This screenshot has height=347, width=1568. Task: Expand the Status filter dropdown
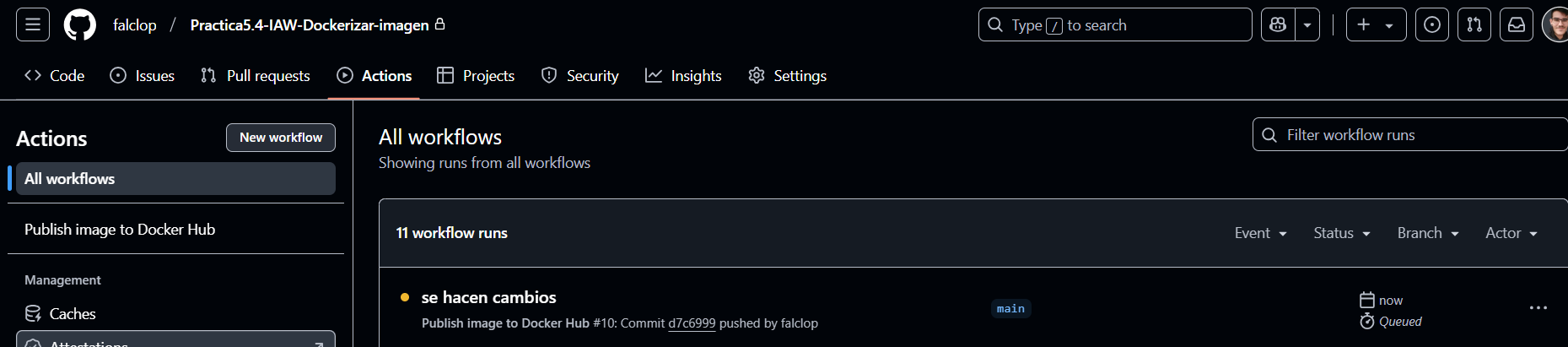click(x=1341, y=233)
